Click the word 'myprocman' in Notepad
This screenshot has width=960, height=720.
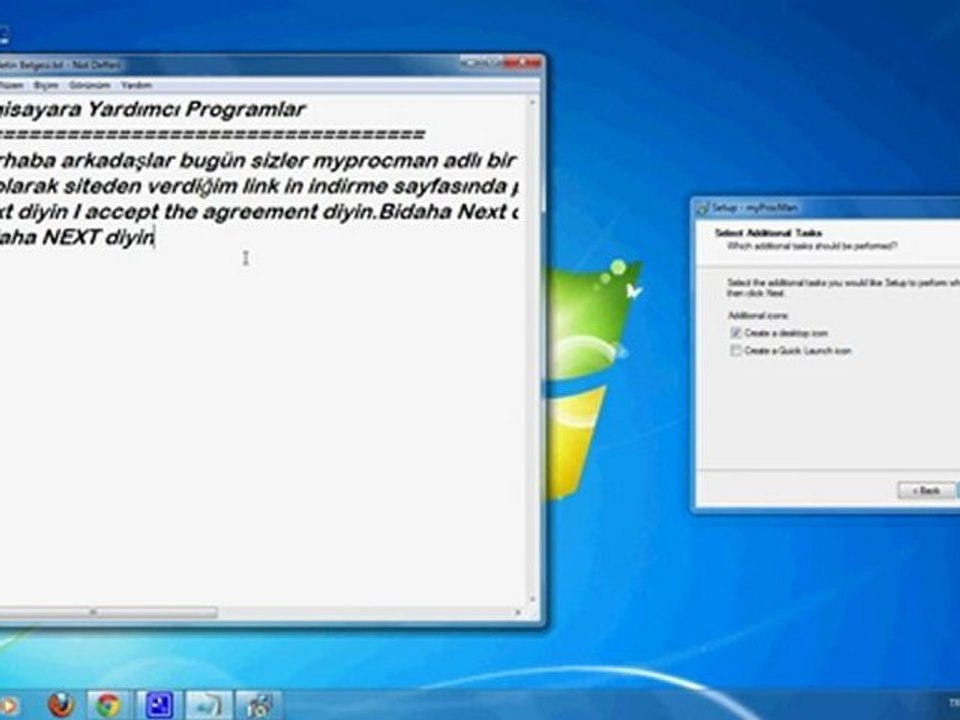pos(374,160)
